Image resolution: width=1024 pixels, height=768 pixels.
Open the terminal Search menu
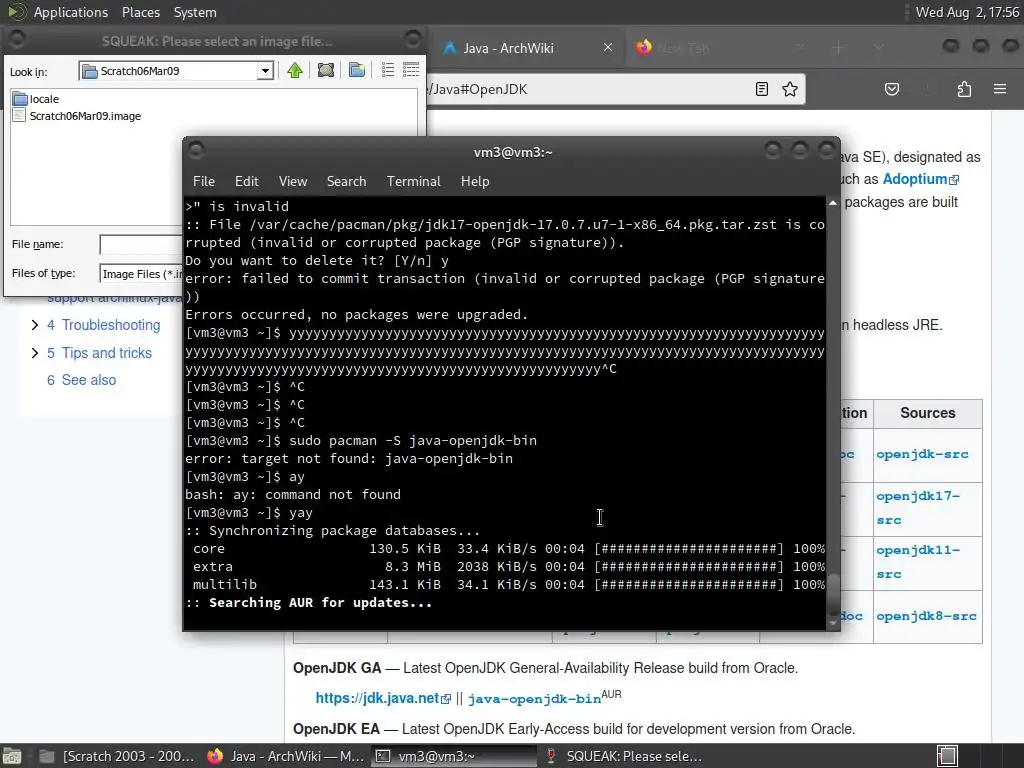point(346,181)
